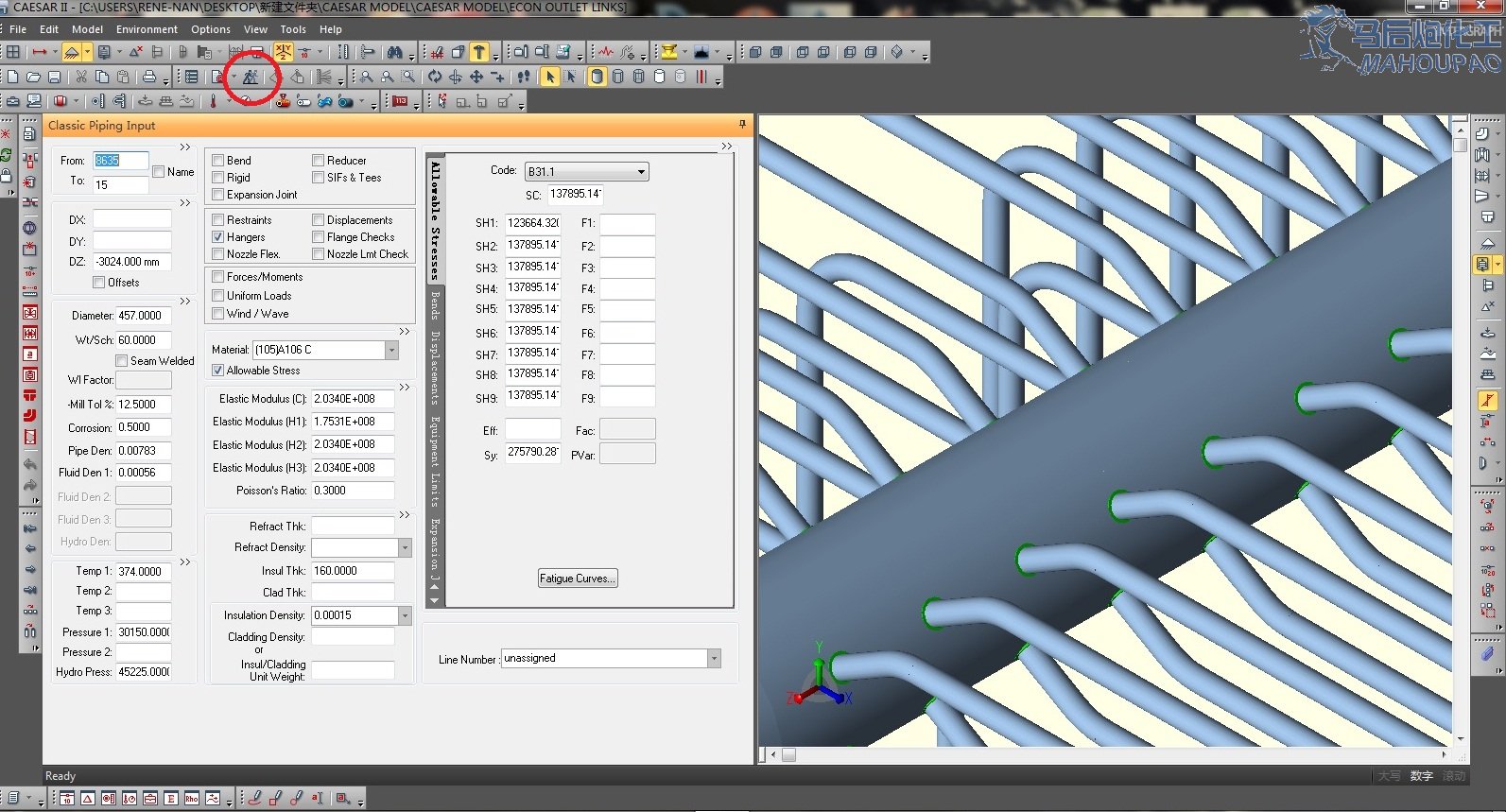Click the binoculars Find icon
The height and width of the screenshot is (812, 1506).
tap(394, 52)
